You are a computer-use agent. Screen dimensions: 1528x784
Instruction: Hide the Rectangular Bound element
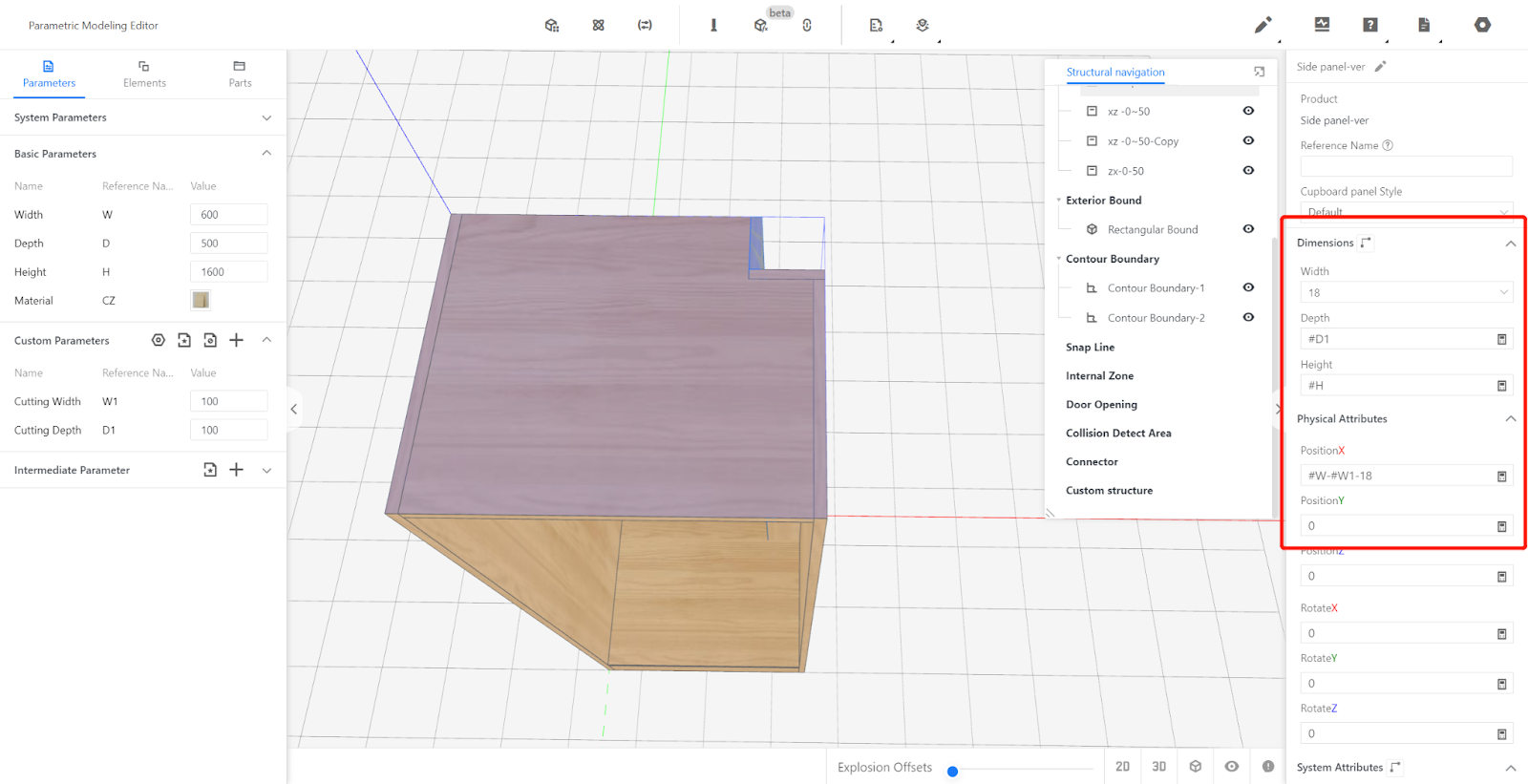1248,229
